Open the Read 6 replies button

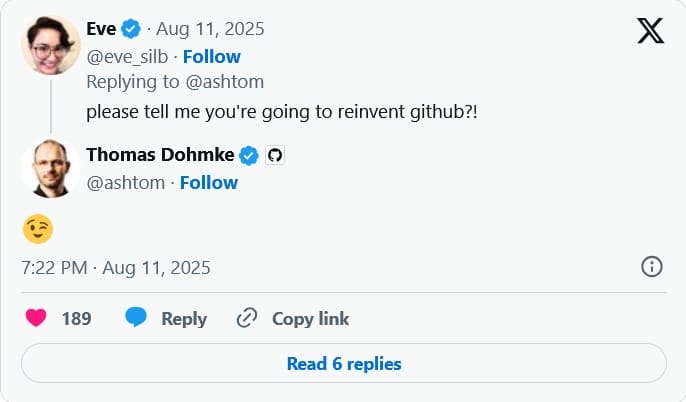[343, 363]
